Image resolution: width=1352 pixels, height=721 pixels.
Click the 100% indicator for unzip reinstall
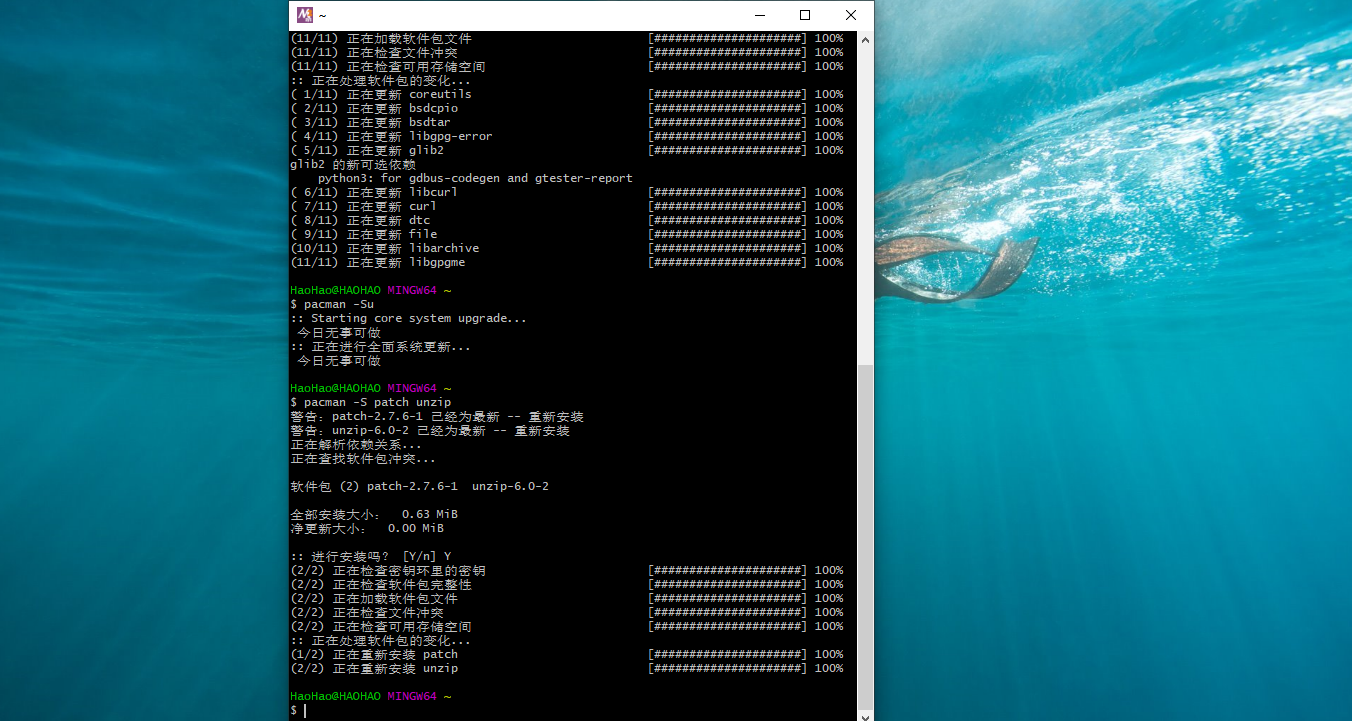point(828,668)
